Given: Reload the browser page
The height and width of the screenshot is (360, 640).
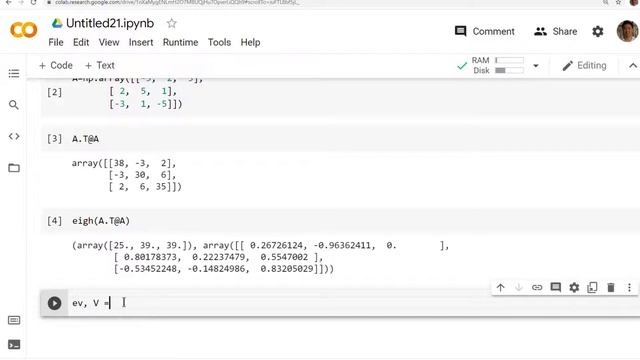Looking at the screenshot, I should pos(33,2).
